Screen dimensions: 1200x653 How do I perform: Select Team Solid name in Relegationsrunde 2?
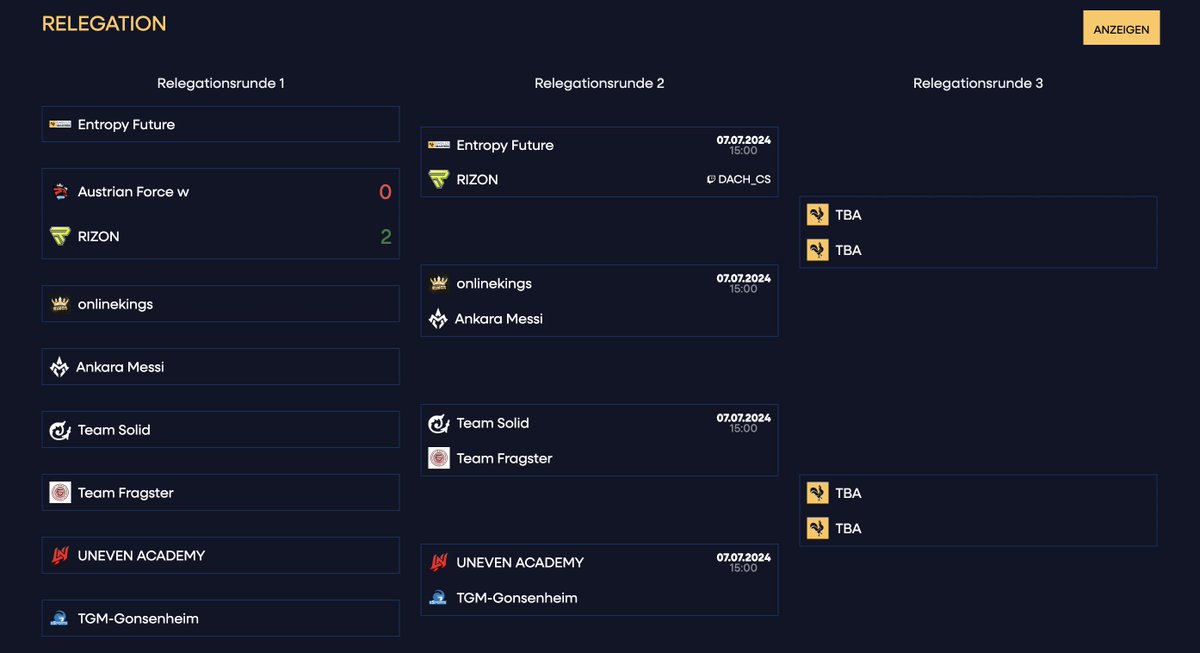click(x=493, y=423)
